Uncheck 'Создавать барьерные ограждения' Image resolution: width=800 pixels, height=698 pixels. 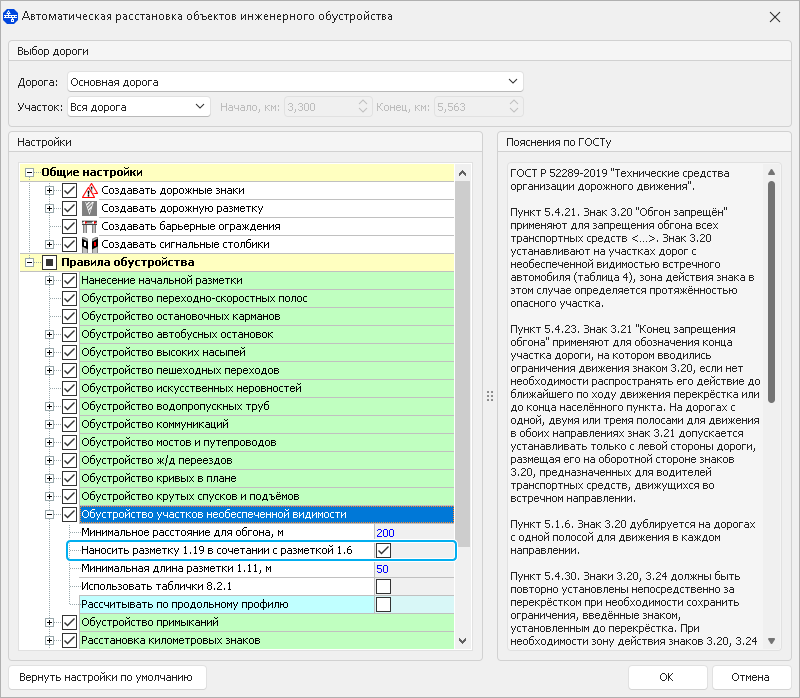click(69, 226)
